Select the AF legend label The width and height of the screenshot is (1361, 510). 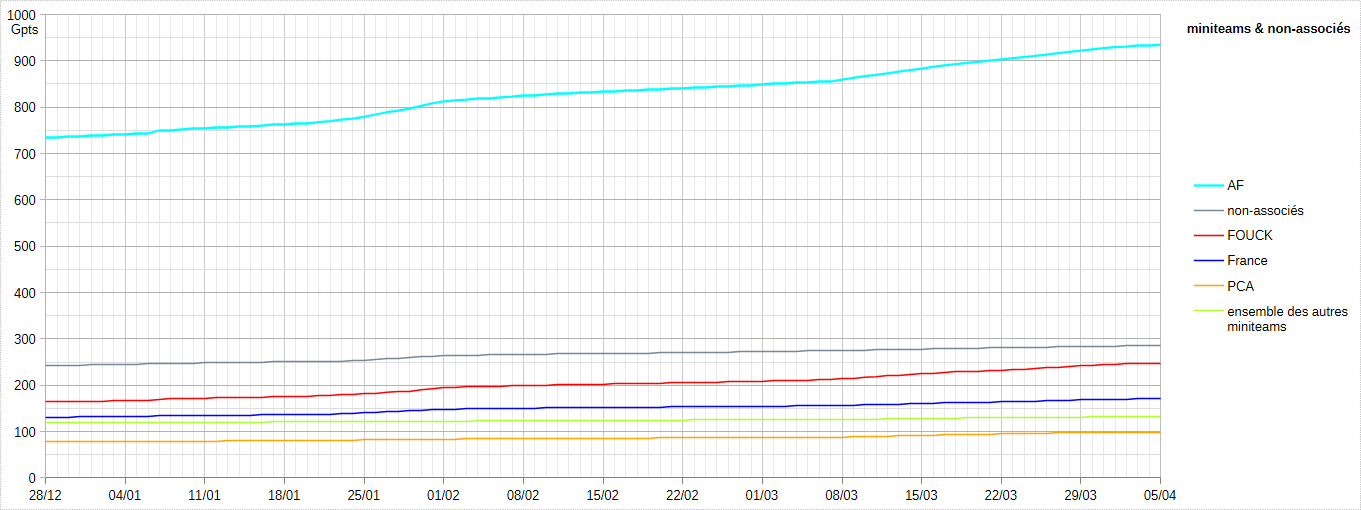[1235, 185]
